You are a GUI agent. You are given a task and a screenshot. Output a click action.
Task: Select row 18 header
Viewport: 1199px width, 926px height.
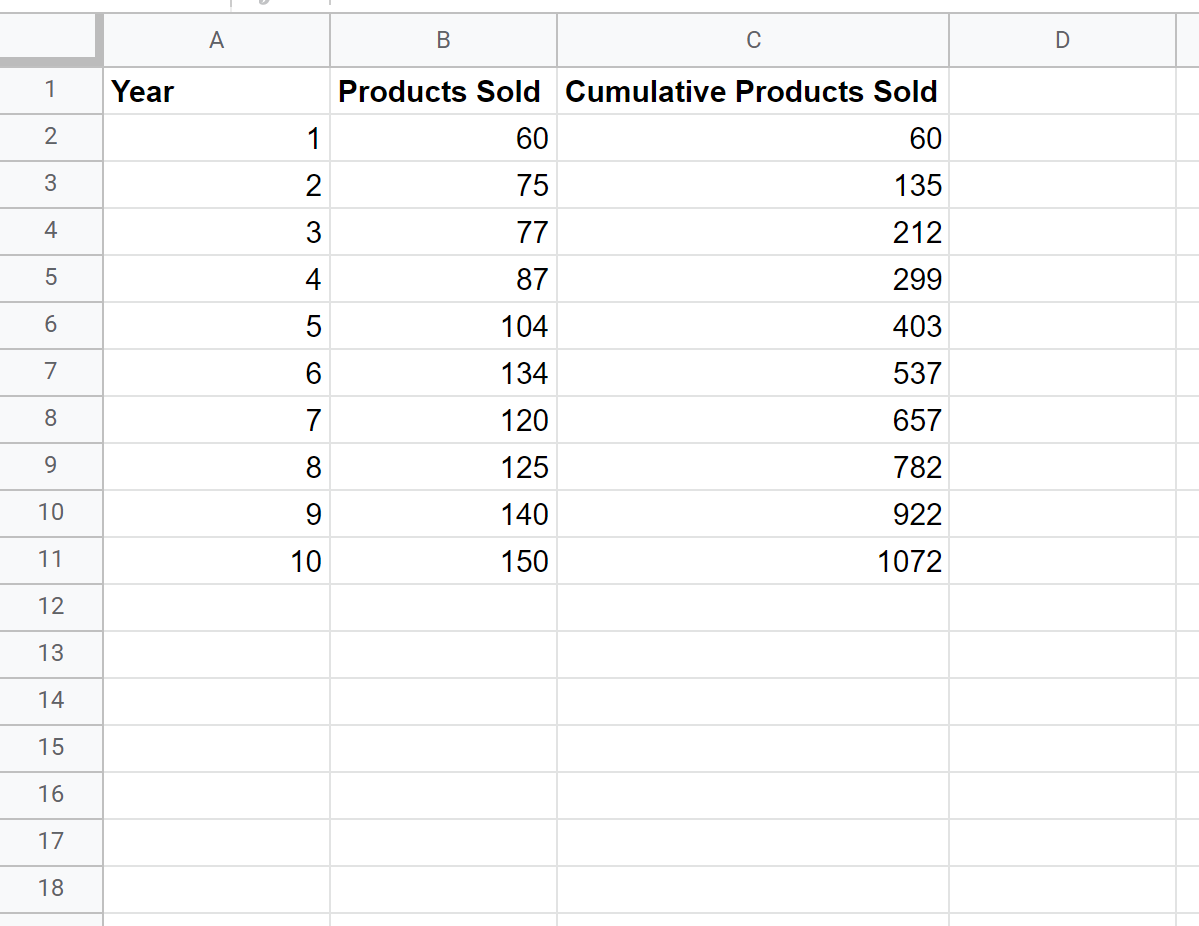[x=51, y=888]
